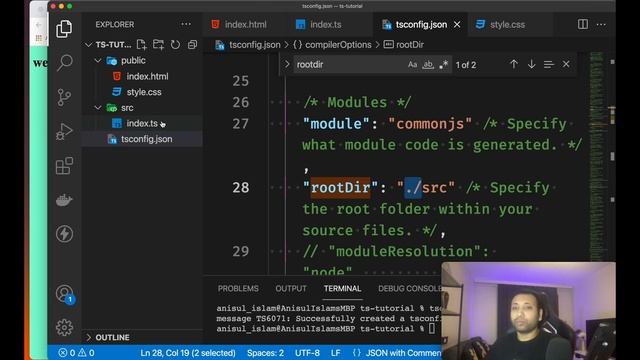Click New File icon in explorer header
The image size is (640, 360).
[x=141, y=44]
